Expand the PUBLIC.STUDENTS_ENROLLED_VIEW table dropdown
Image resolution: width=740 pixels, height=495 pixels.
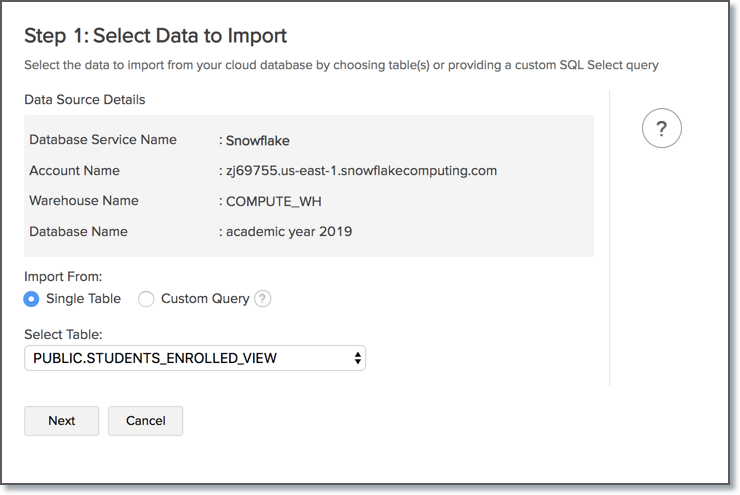pyautogui.click(x=195, y=358)
